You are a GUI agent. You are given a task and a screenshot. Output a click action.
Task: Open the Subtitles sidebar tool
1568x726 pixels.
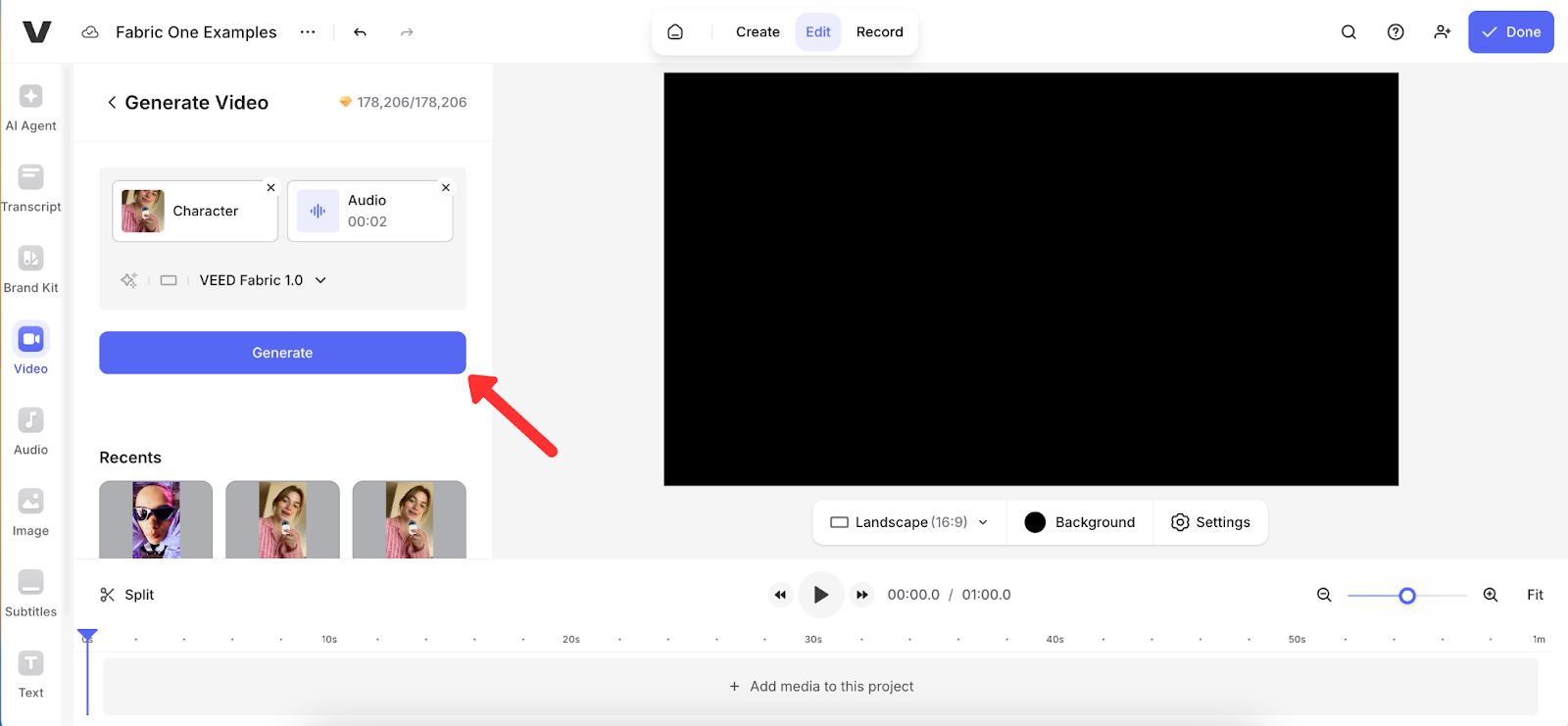tap(30, 594)
